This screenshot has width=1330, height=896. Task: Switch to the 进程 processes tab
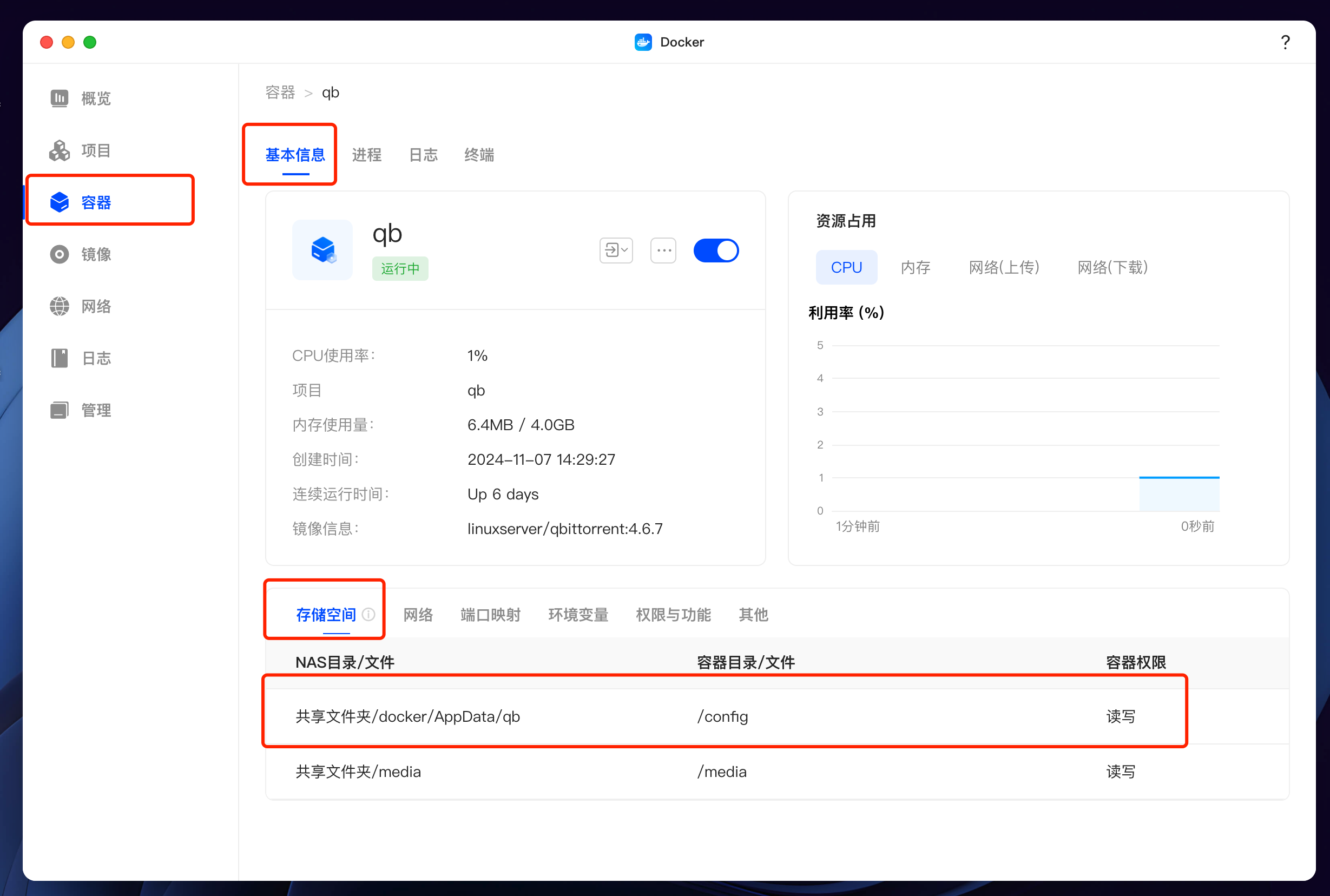pos(366,155)
